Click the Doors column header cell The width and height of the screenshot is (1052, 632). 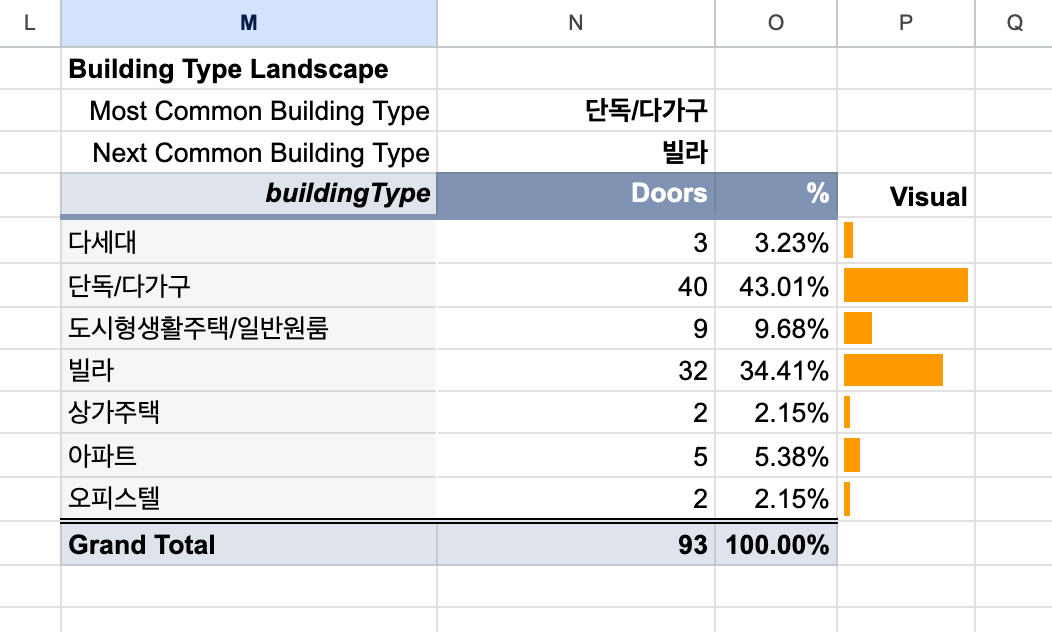click(576, 195)
